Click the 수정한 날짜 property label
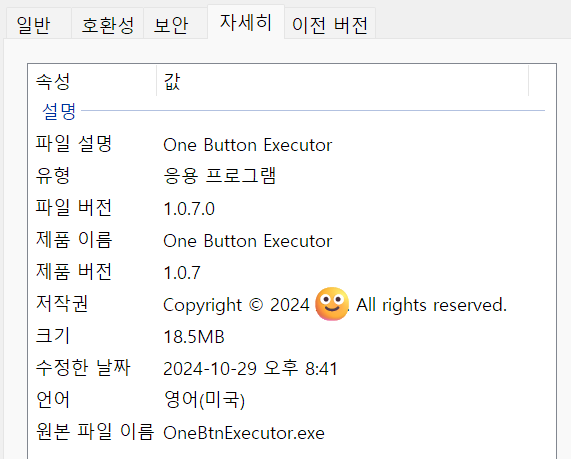This screenshot has height=459, width=571. click(x=83, y=368)
